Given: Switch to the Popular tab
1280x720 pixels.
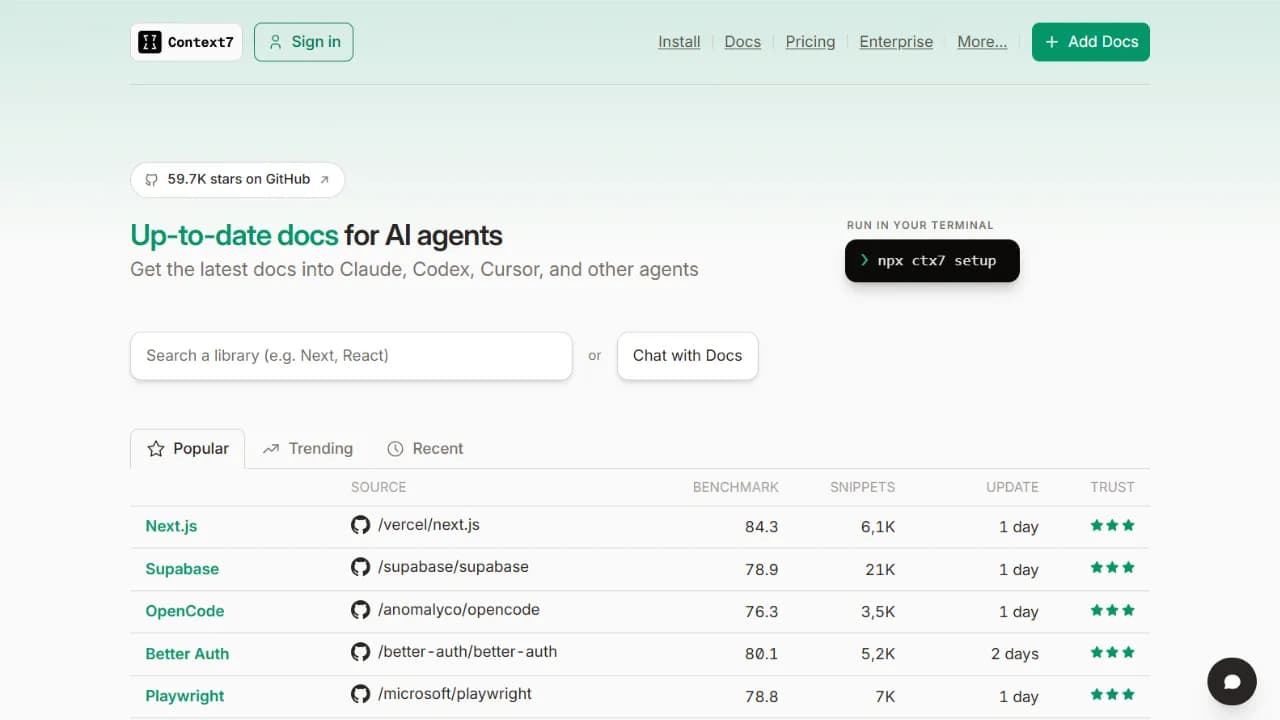Looking at the screenshot, I should pyautogui.click(x=187, y=449).
